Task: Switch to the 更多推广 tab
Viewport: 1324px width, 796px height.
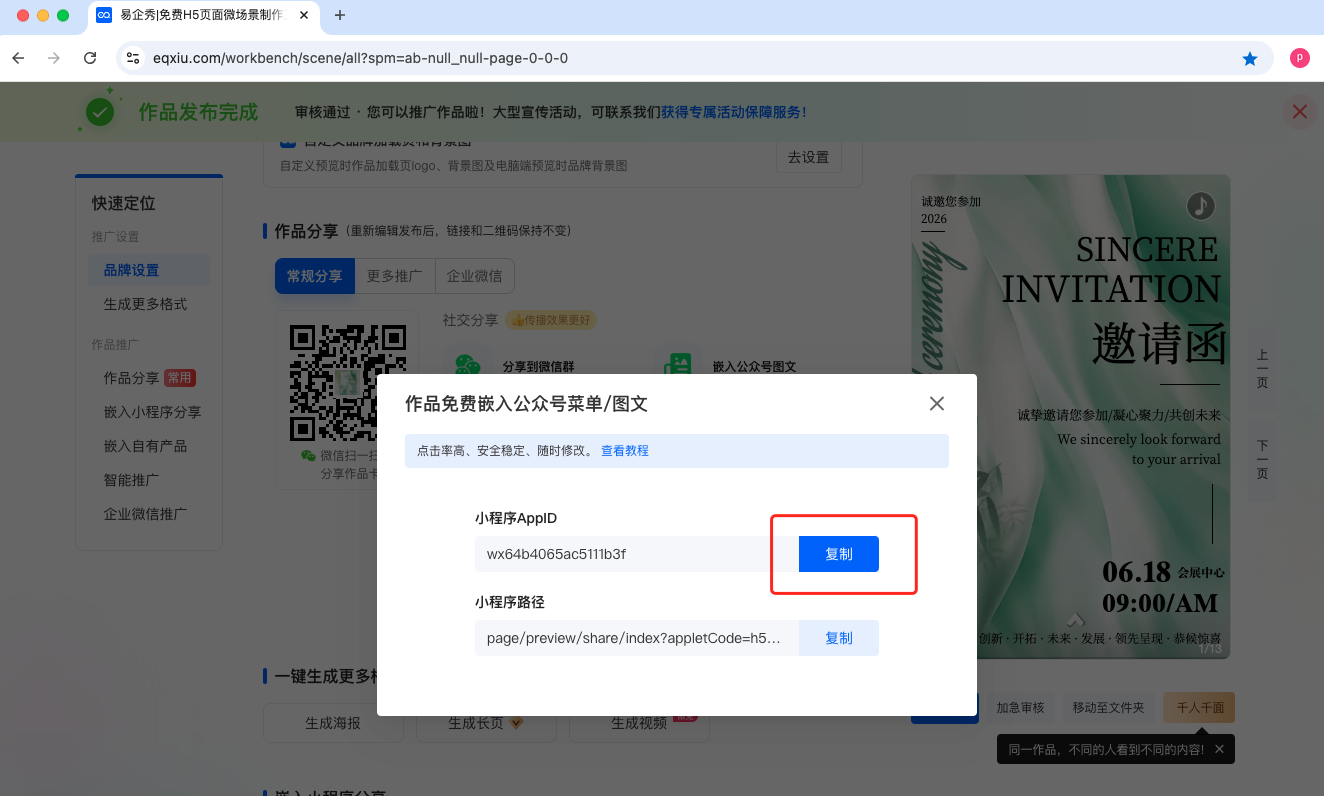Action: click(x=394, y=276)
